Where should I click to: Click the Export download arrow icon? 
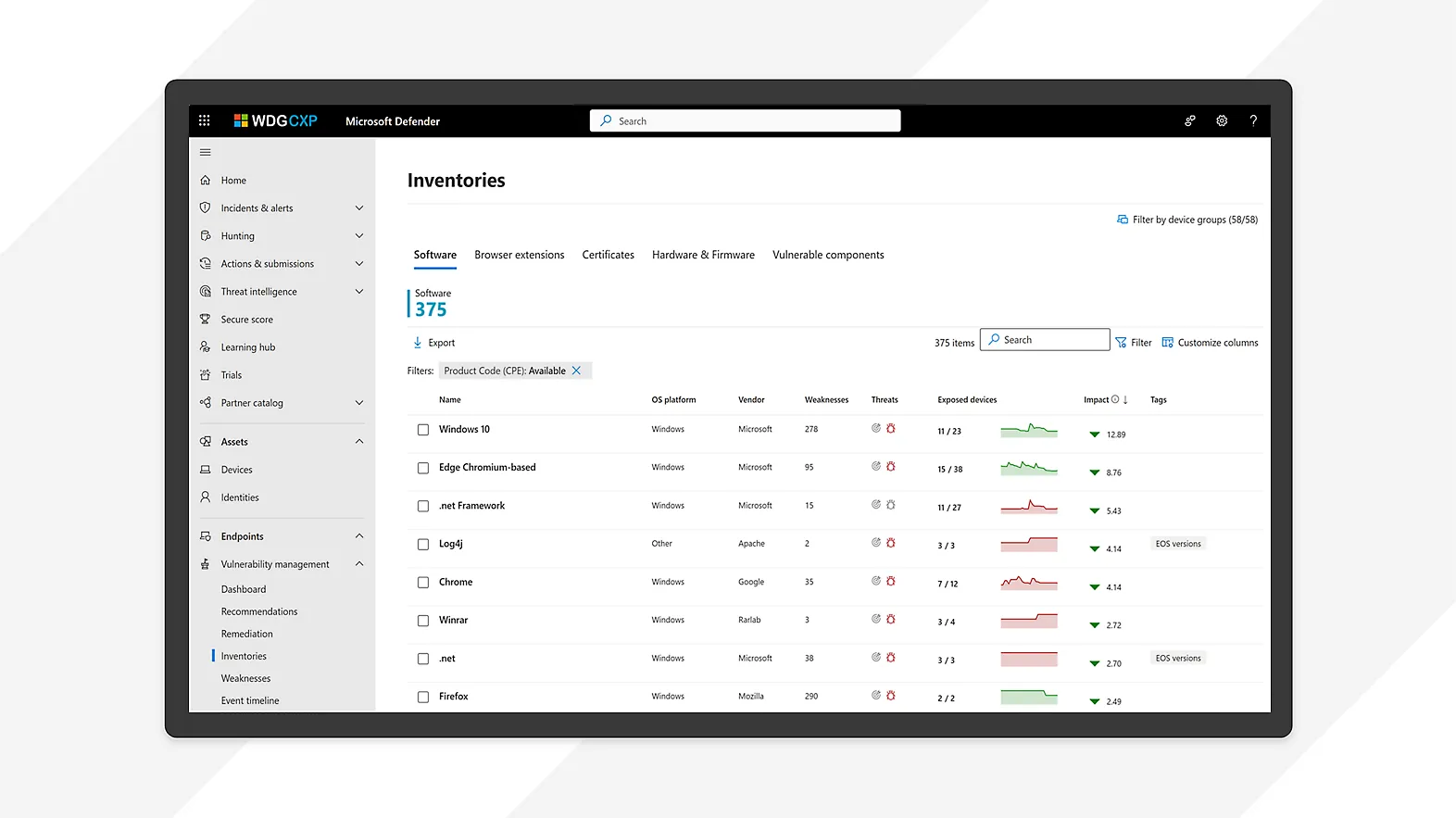(x=417, y=343)
